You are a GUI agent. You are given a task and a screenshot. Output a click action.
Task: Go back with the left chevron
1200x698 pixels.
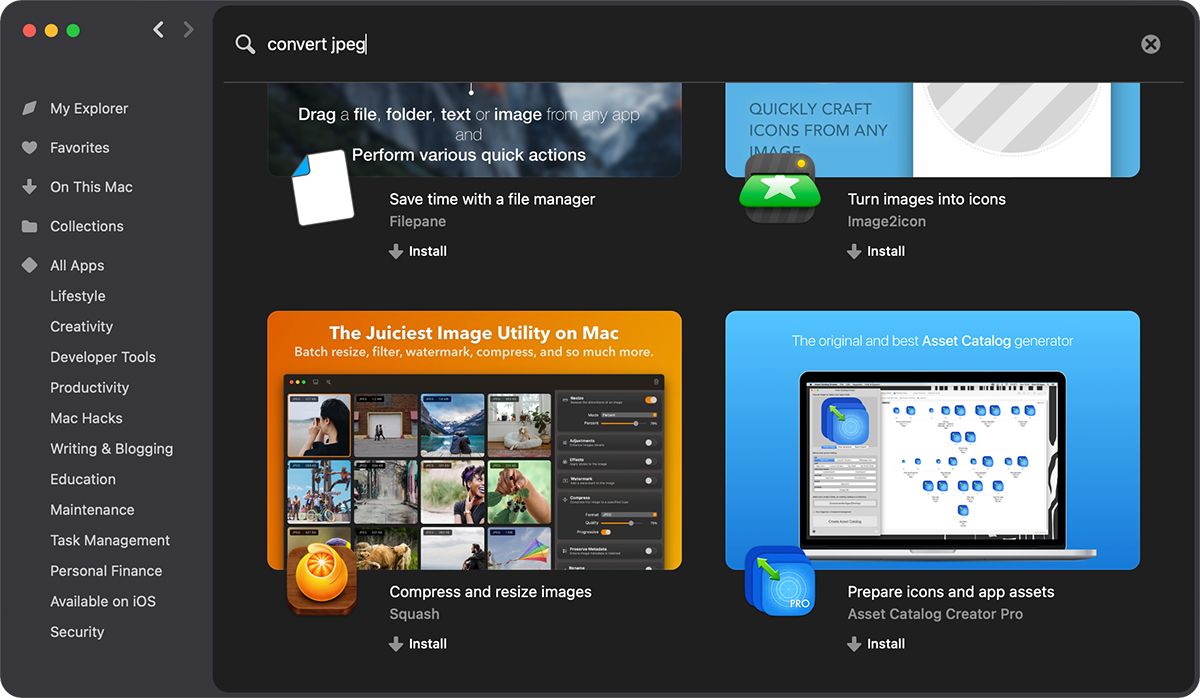158,30
